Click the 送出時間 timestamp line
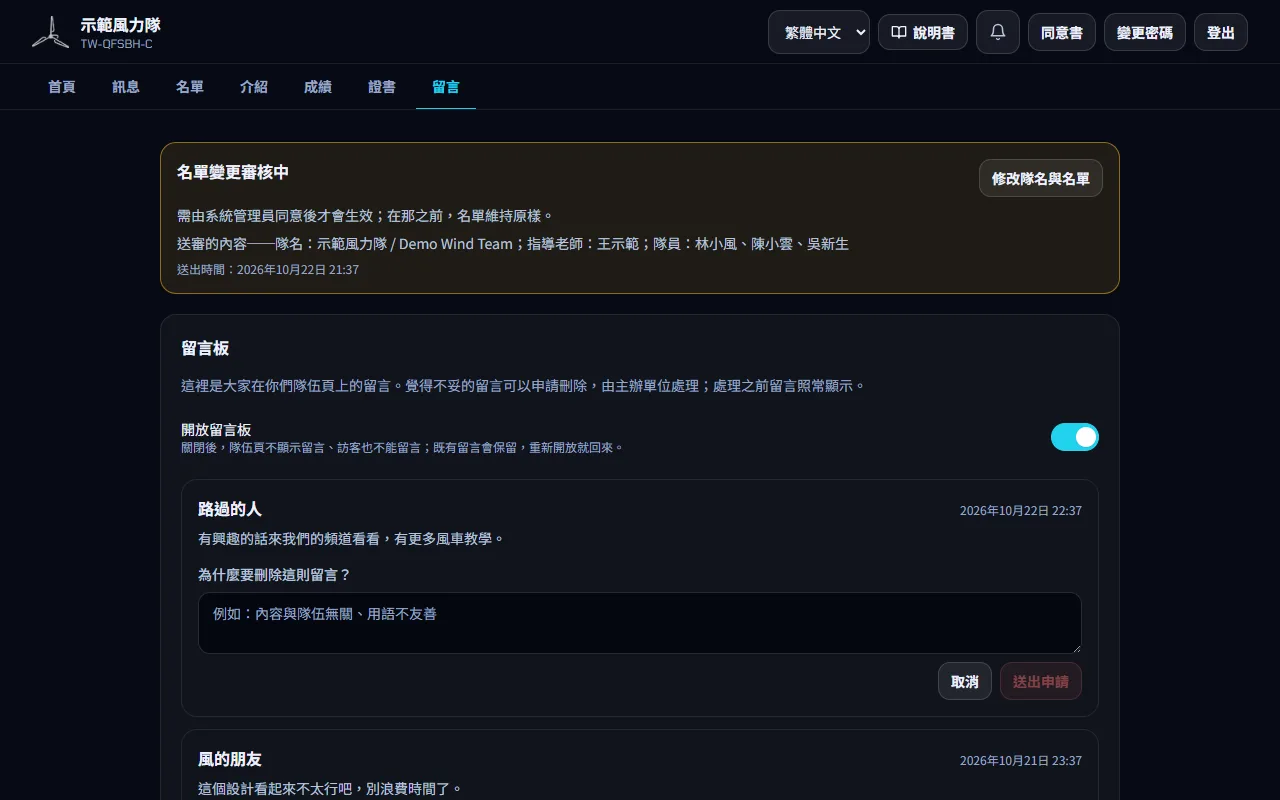Image resolution: width=1280 pixels, height=800 pixels. pyautogui.click(x=268, y=270)
